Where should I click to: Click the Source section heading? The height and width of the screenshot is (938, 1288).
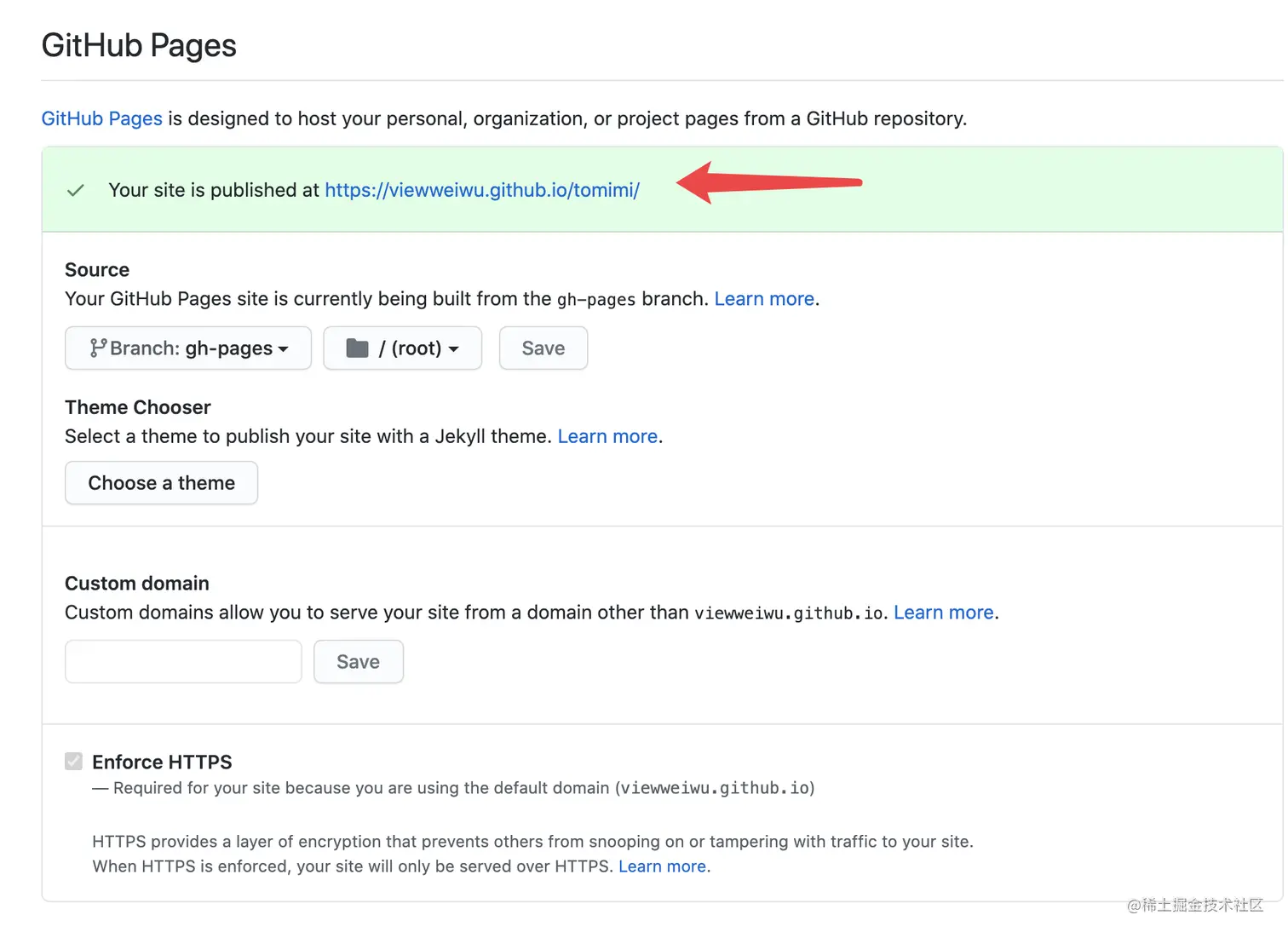coord(97,270)
